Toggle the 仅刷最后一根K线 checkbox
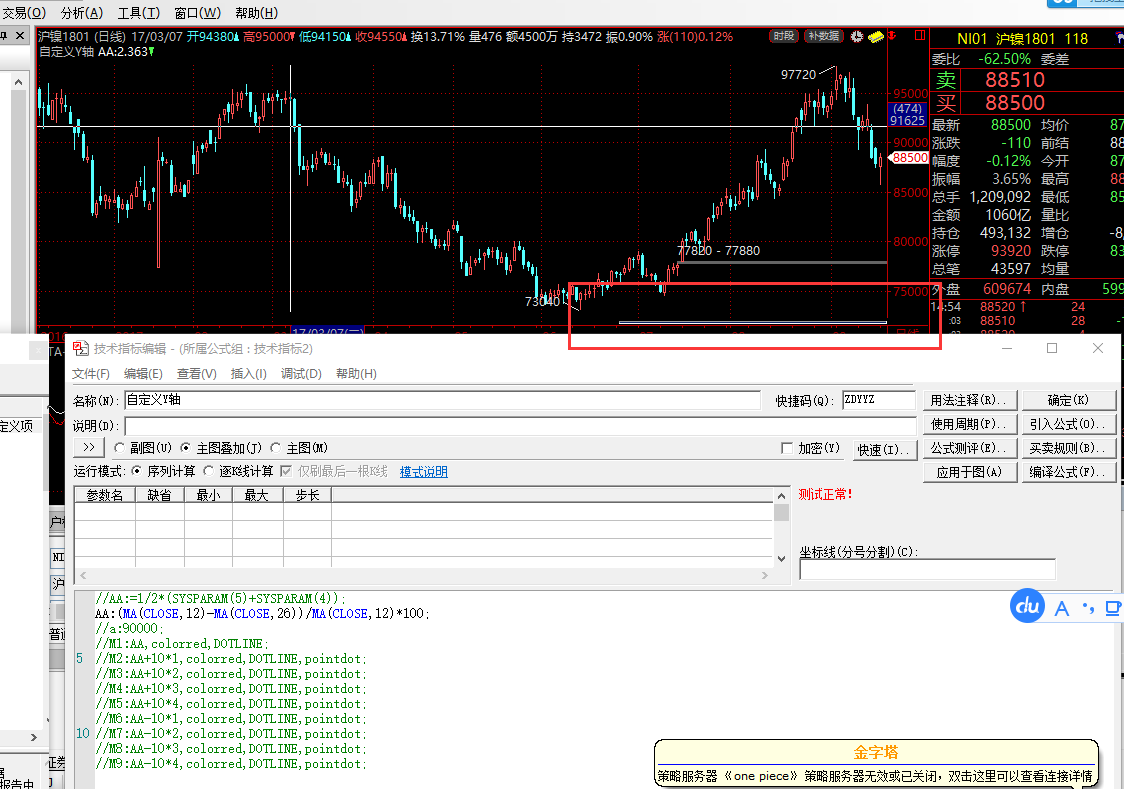This screenshot has width=1124, height=789. point(286,471)
